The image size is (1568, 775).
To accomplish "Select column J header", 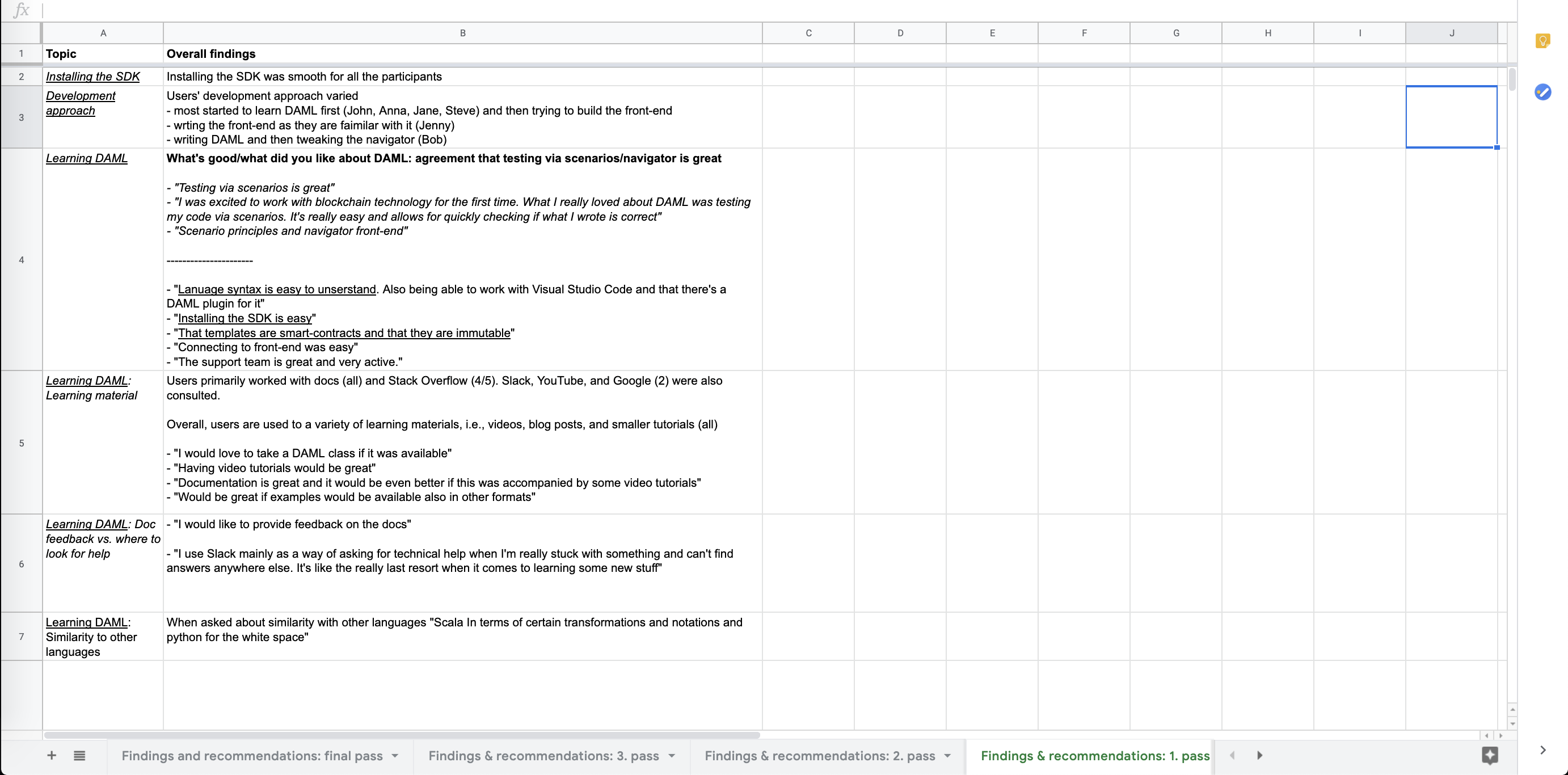I will [1452, 33].
